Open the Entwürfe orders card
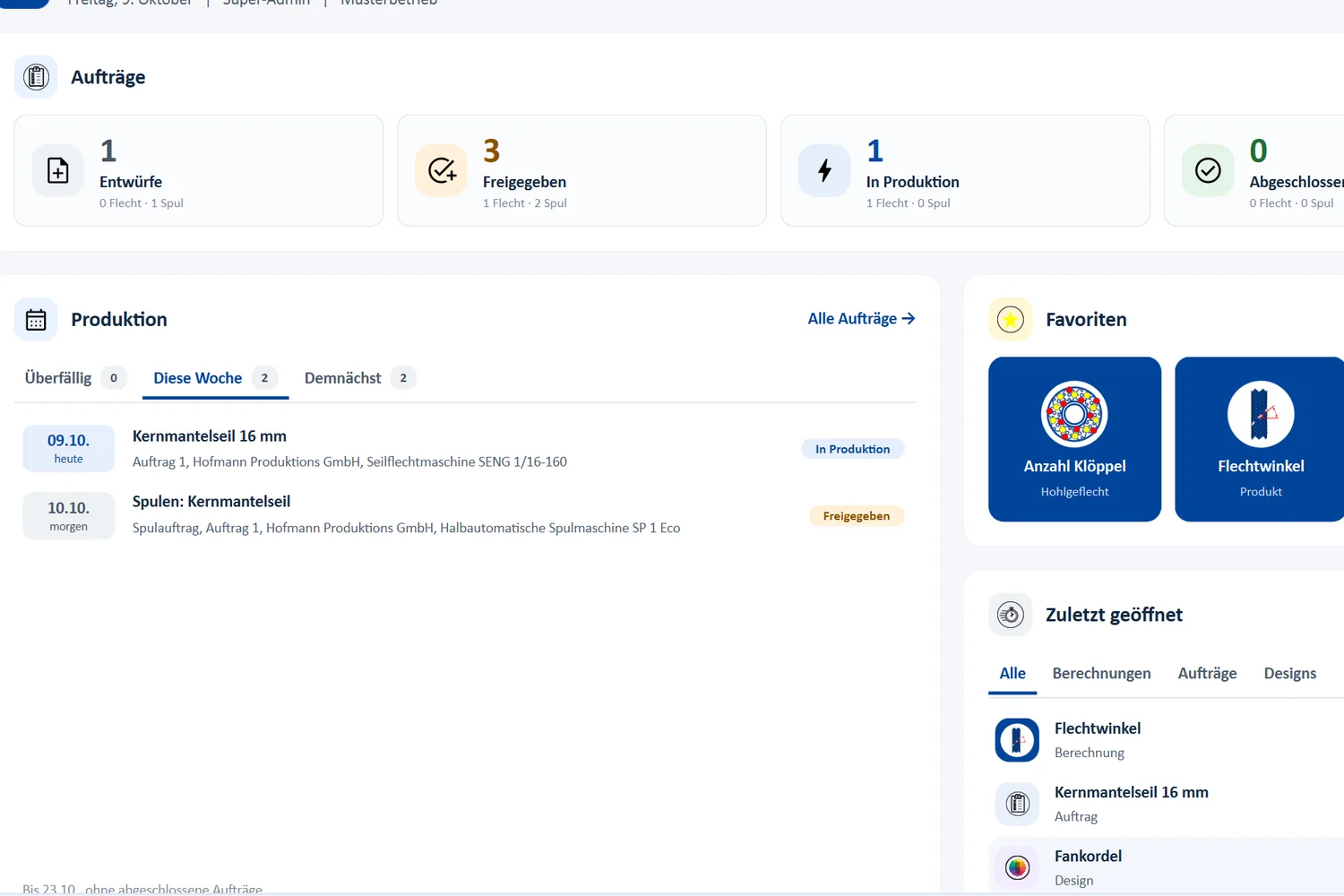1344x896 pixels. tap(199, 170)
